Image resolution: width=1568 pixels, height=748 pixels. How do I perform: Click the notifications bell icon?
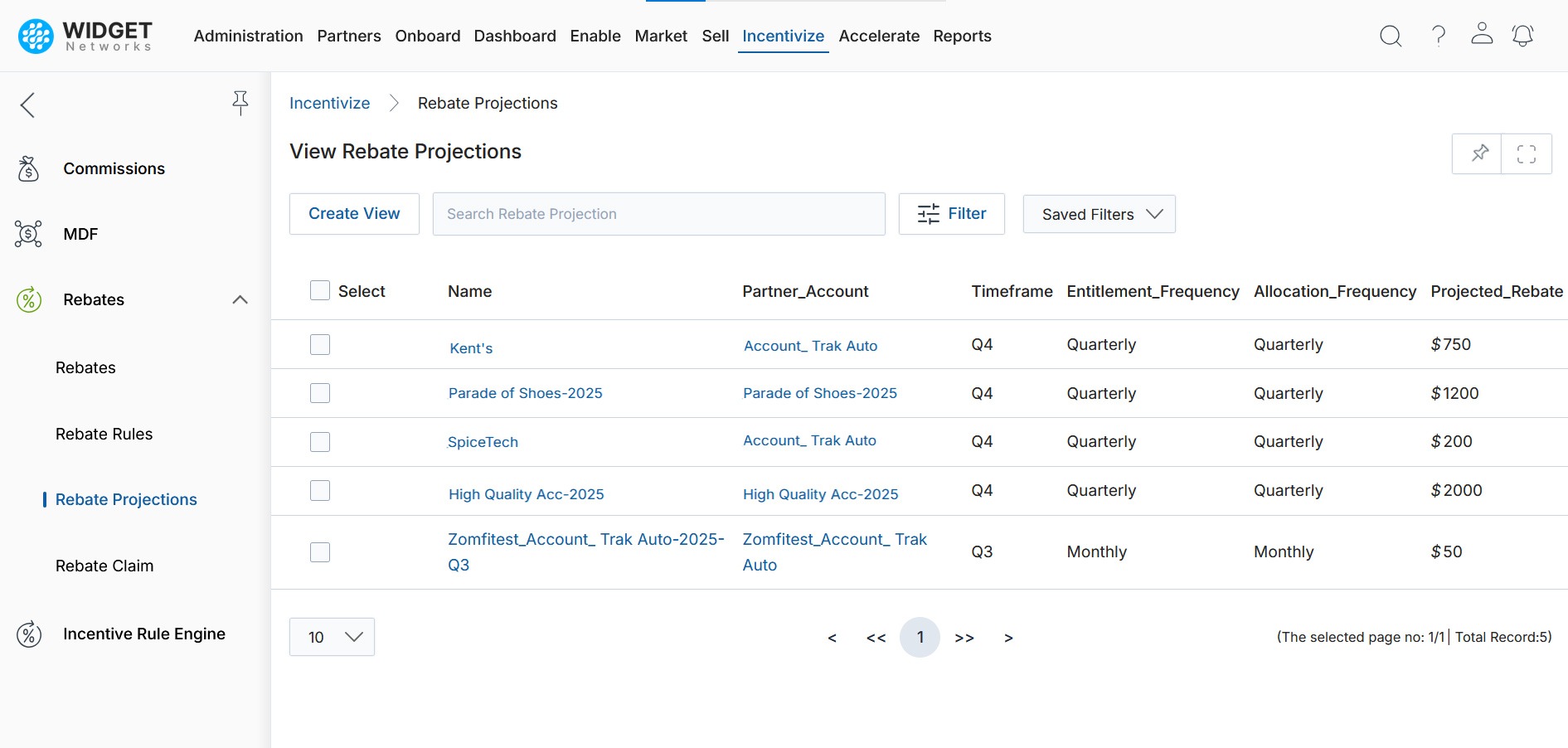[x=1522, y=36]
